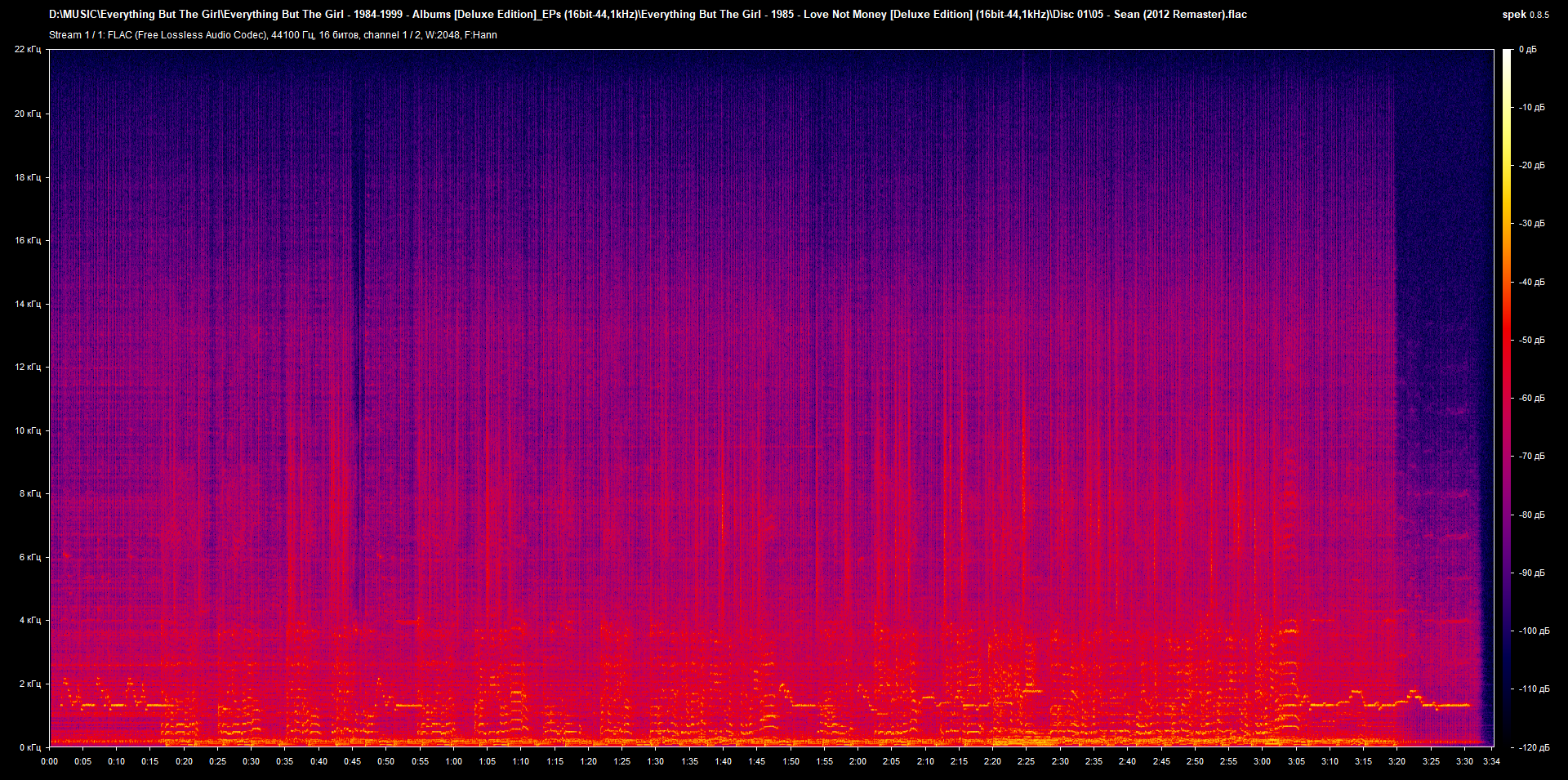Viewport: 1568px width, 780px height.
Task: Click the -60 дБ level scale label
Action: (x=1531, y=398)
